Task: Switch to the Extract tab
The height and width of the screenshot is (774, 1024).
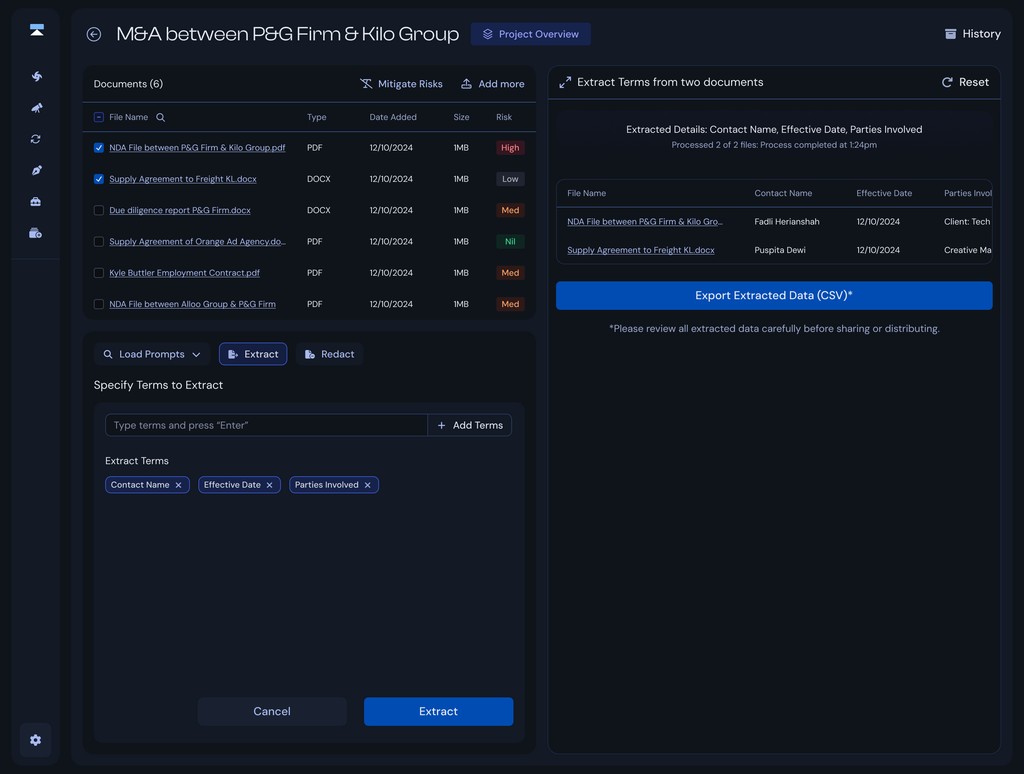Action: (x=253, y=354)
